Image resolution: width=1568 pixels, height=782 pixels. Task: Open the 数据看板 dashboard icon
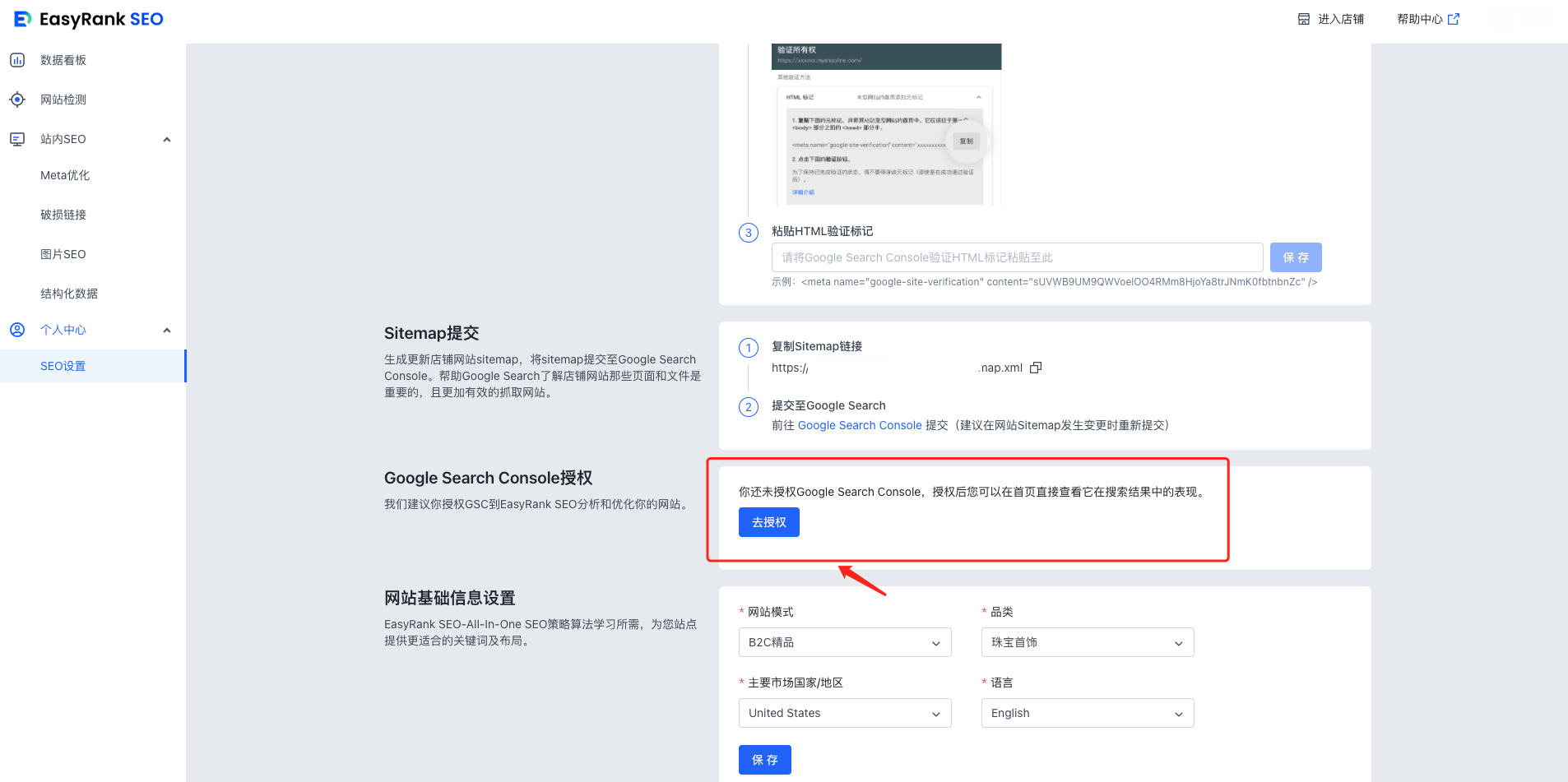(x=17, y=60)
